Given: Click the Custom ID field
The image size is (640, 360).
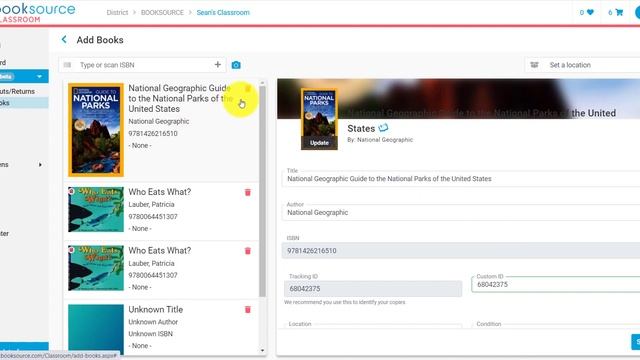Looking at the screenshot, I should click(556, 284).
